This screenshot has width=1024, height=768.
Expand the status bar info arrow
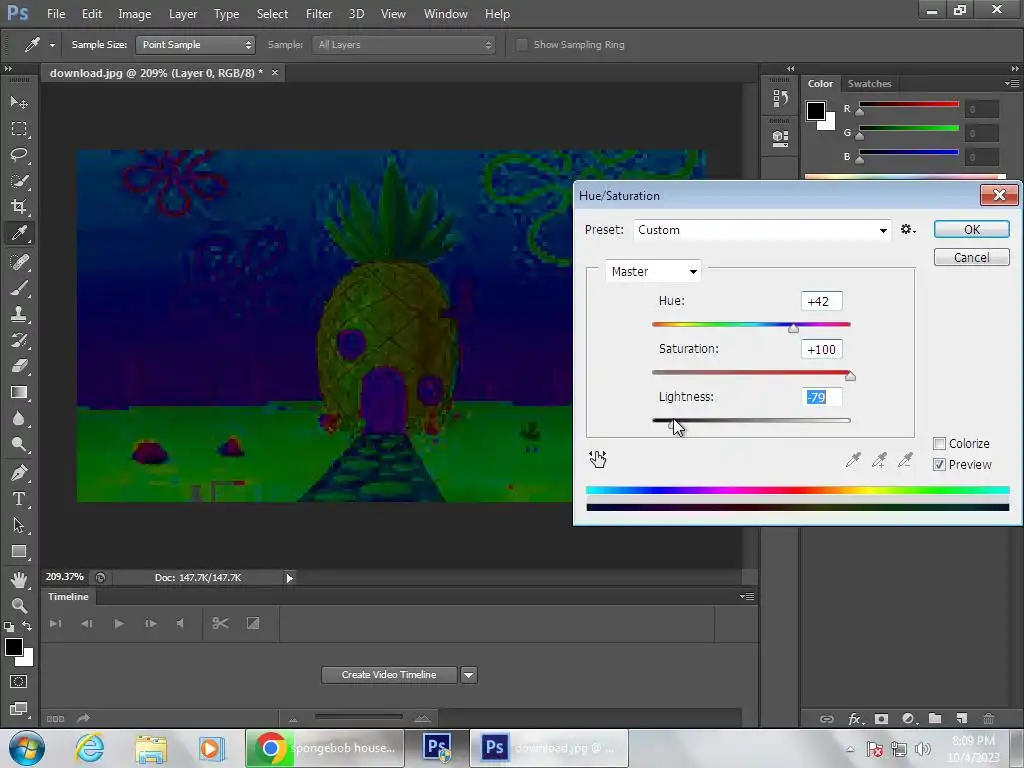[x=289, y=577]
